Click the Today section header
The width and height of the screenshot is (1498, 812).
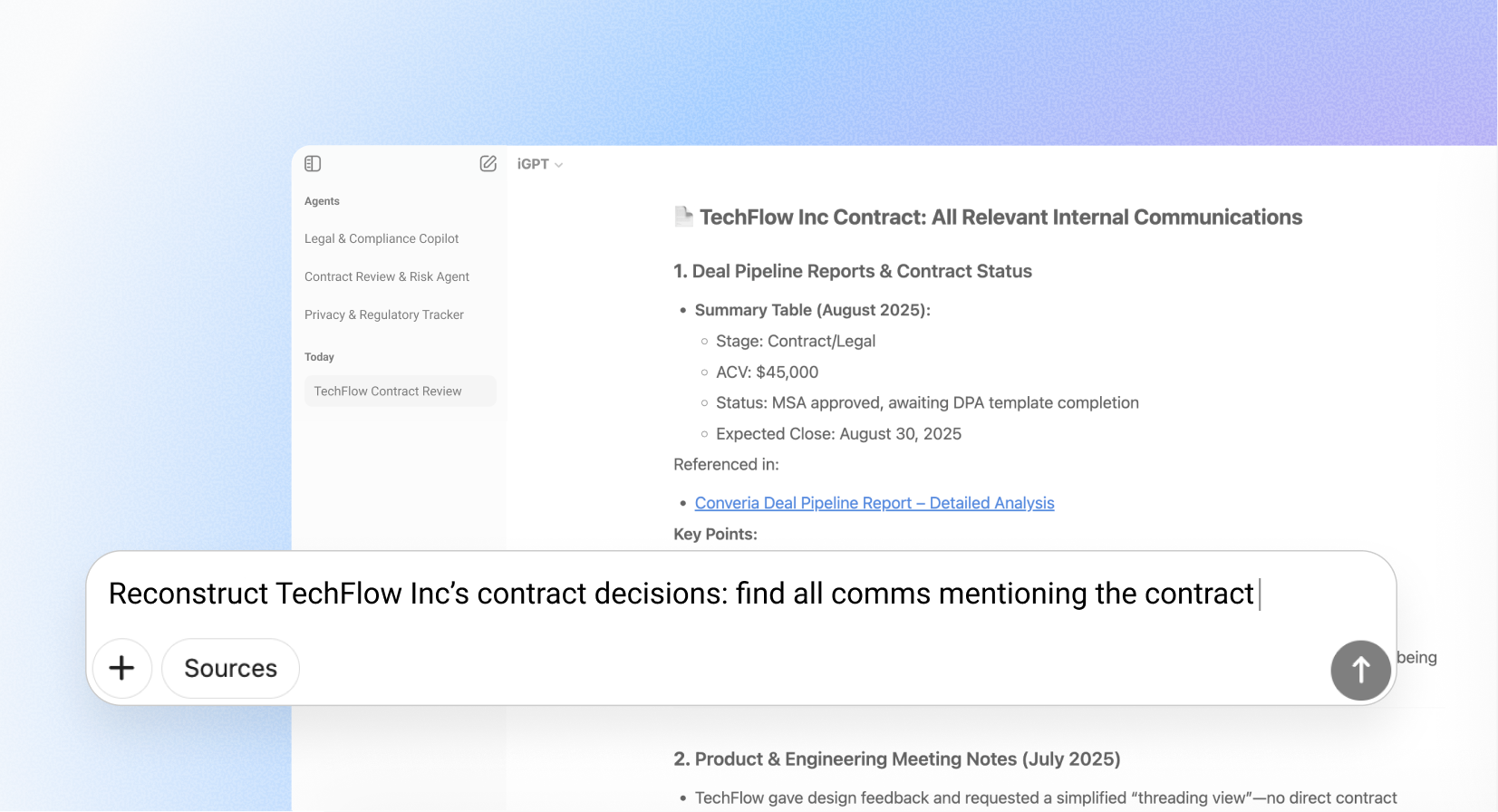pyautogui.click(x=319, y=356)
